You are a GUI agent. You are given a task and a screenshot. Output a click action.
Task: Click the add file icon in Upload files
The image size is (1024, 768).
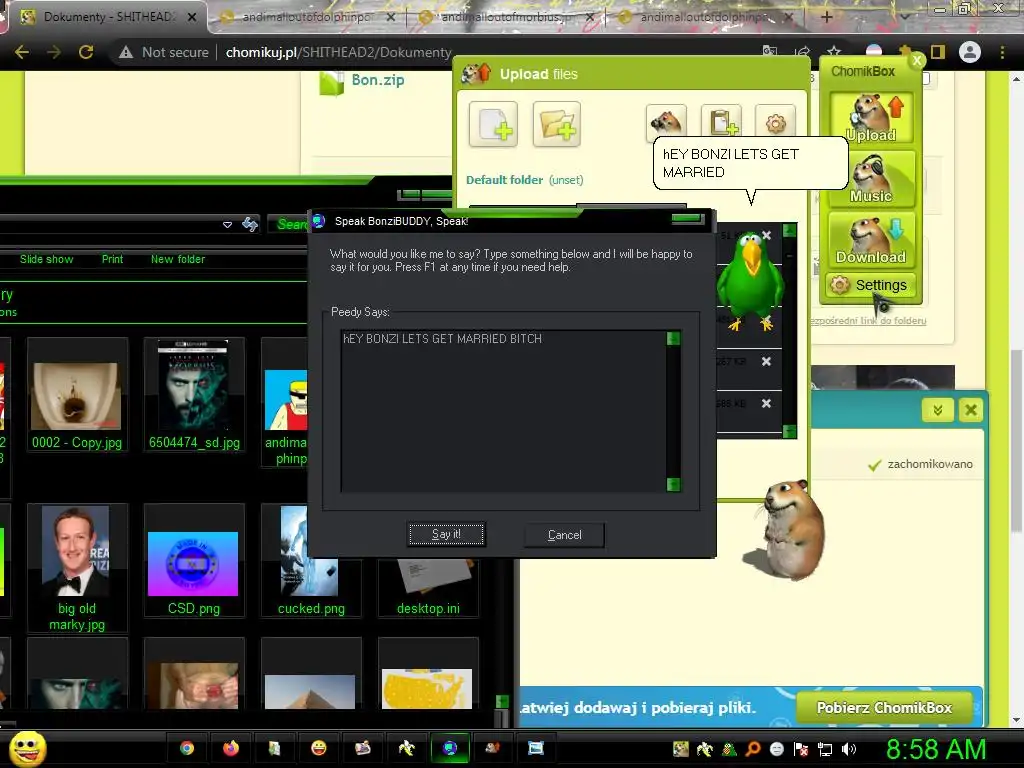tap(494, 123)
